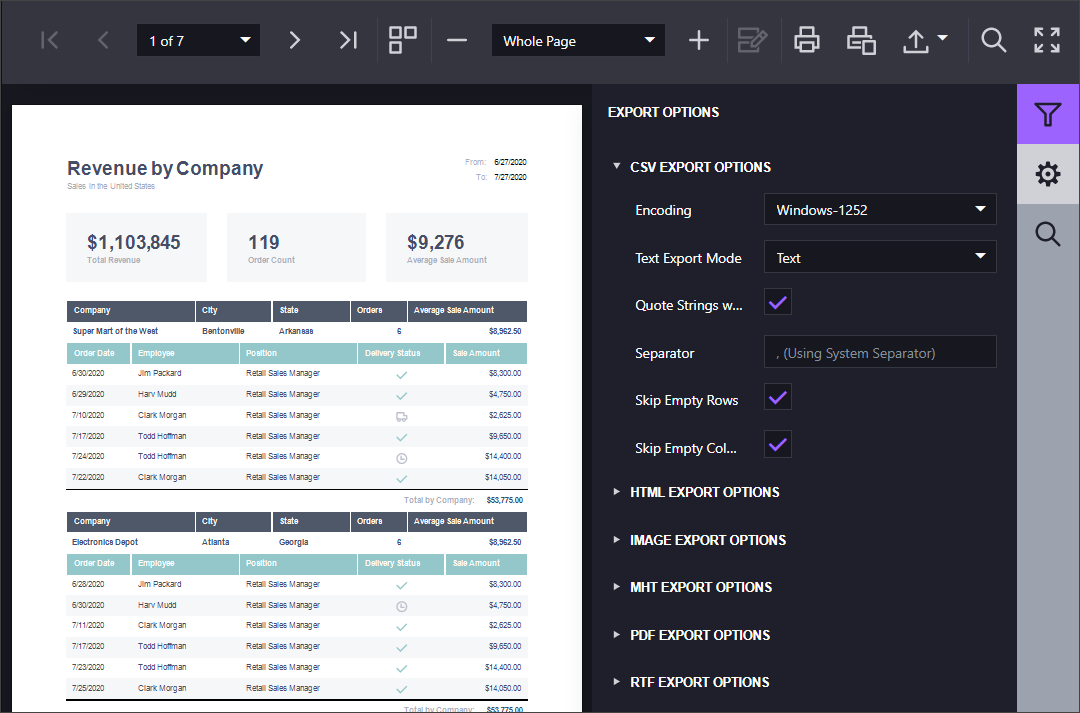Click the 7/22/2020 order date cell
The width and height of the screenshot is (1080, 713).
tap(88, 477)
